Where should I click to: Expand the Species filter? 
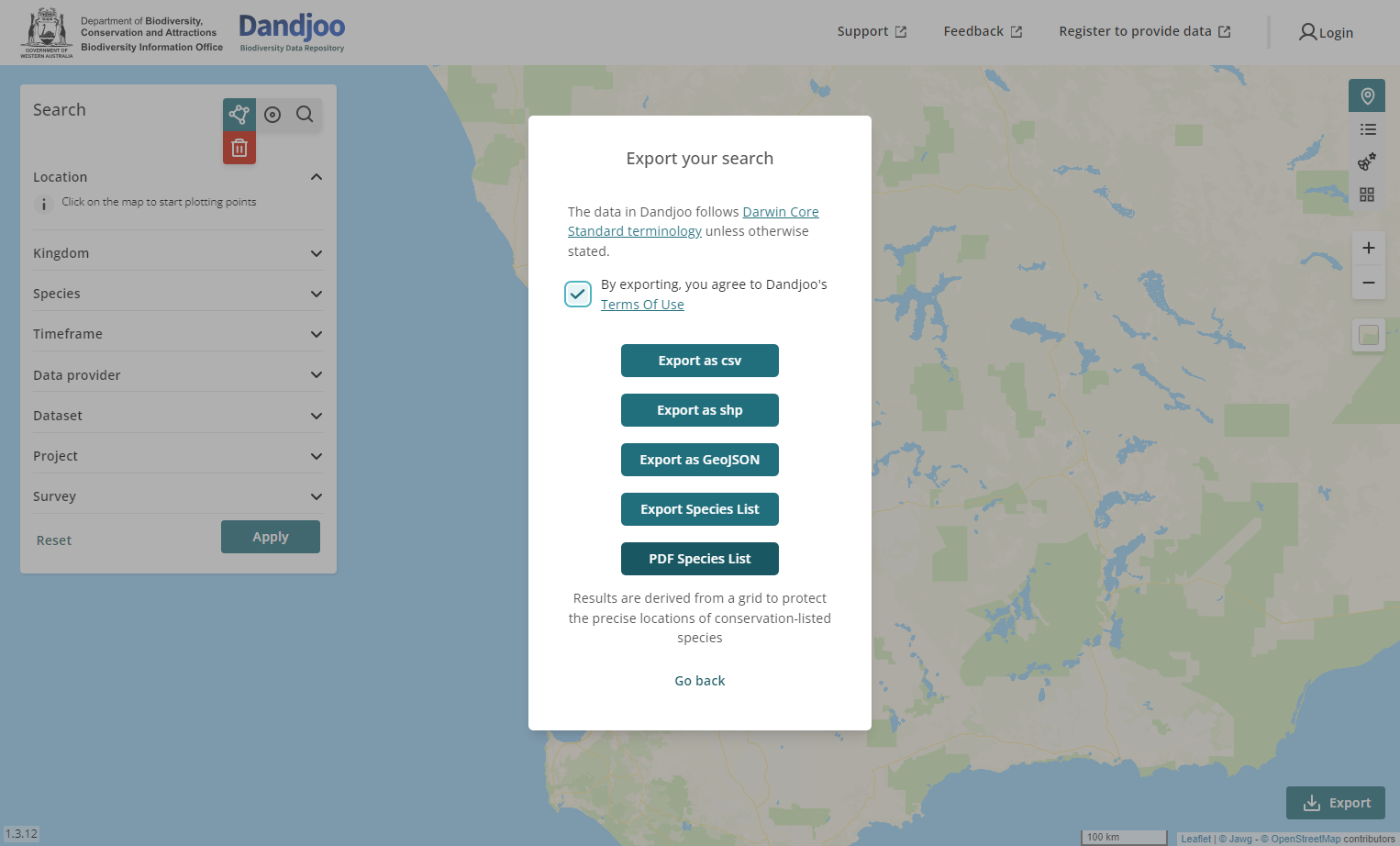coord(178,294)
